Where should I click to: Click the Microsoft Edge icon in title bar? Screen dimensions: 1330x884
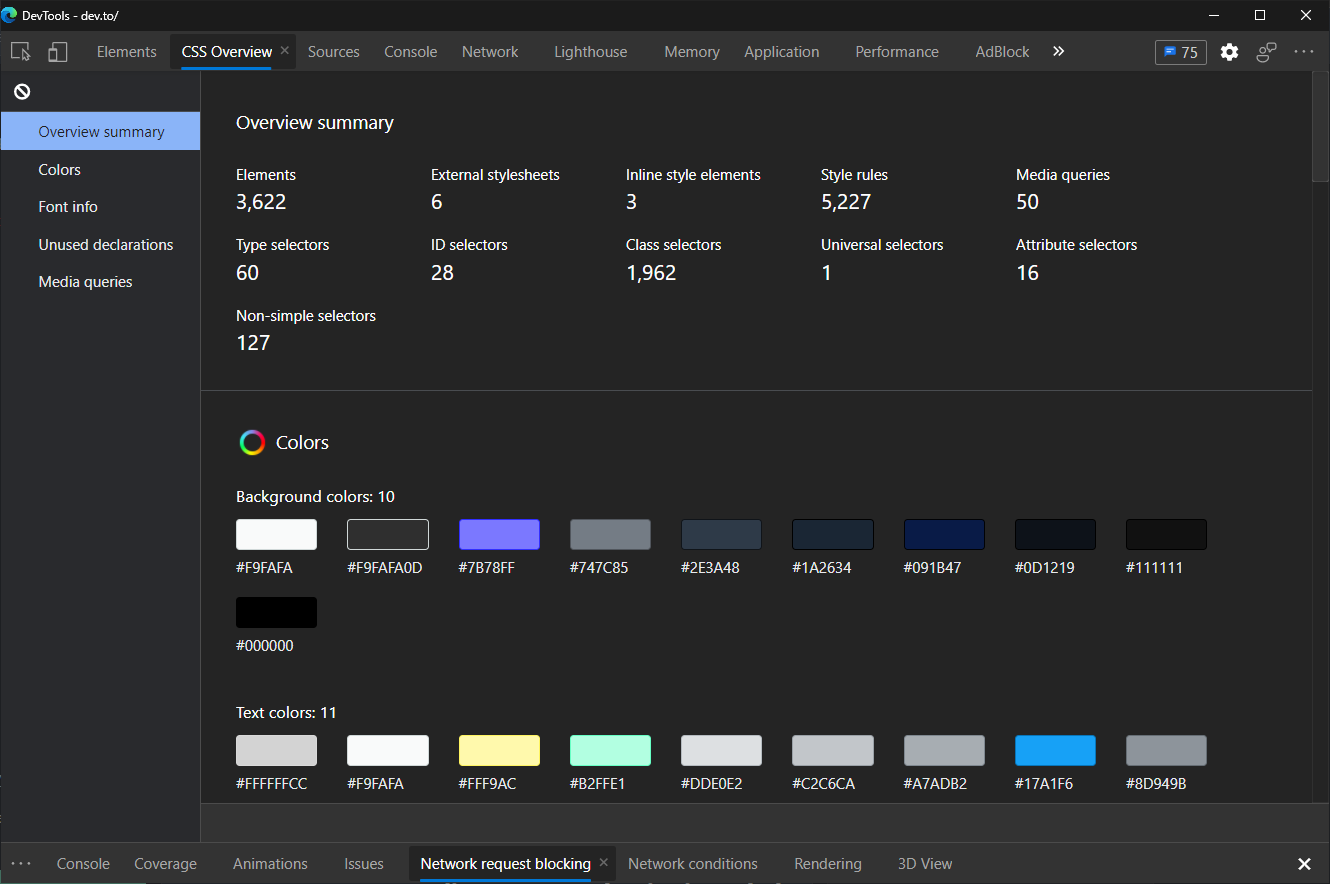click(x=10, y=15)
